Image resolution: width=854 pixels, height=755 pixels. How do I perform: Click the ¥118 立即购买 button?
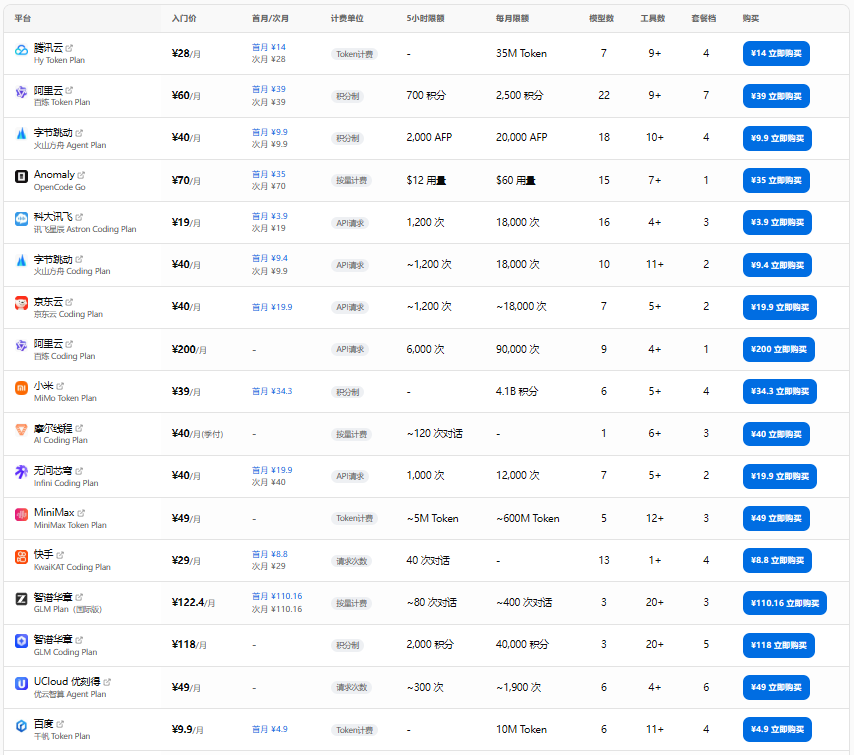click(x=779, y=645)
